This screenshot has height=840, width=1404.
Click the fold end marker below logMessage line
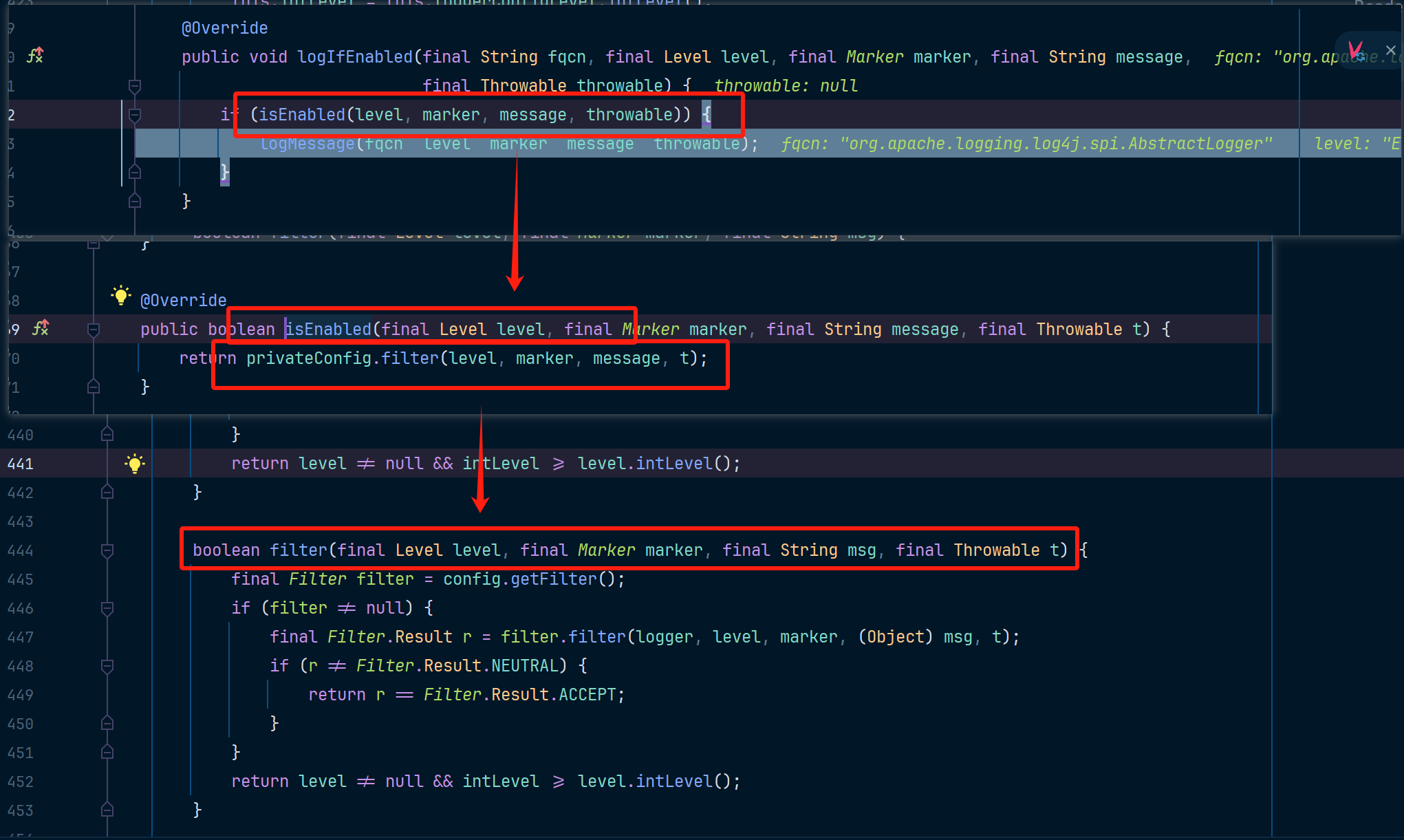[x=135, y=172]
